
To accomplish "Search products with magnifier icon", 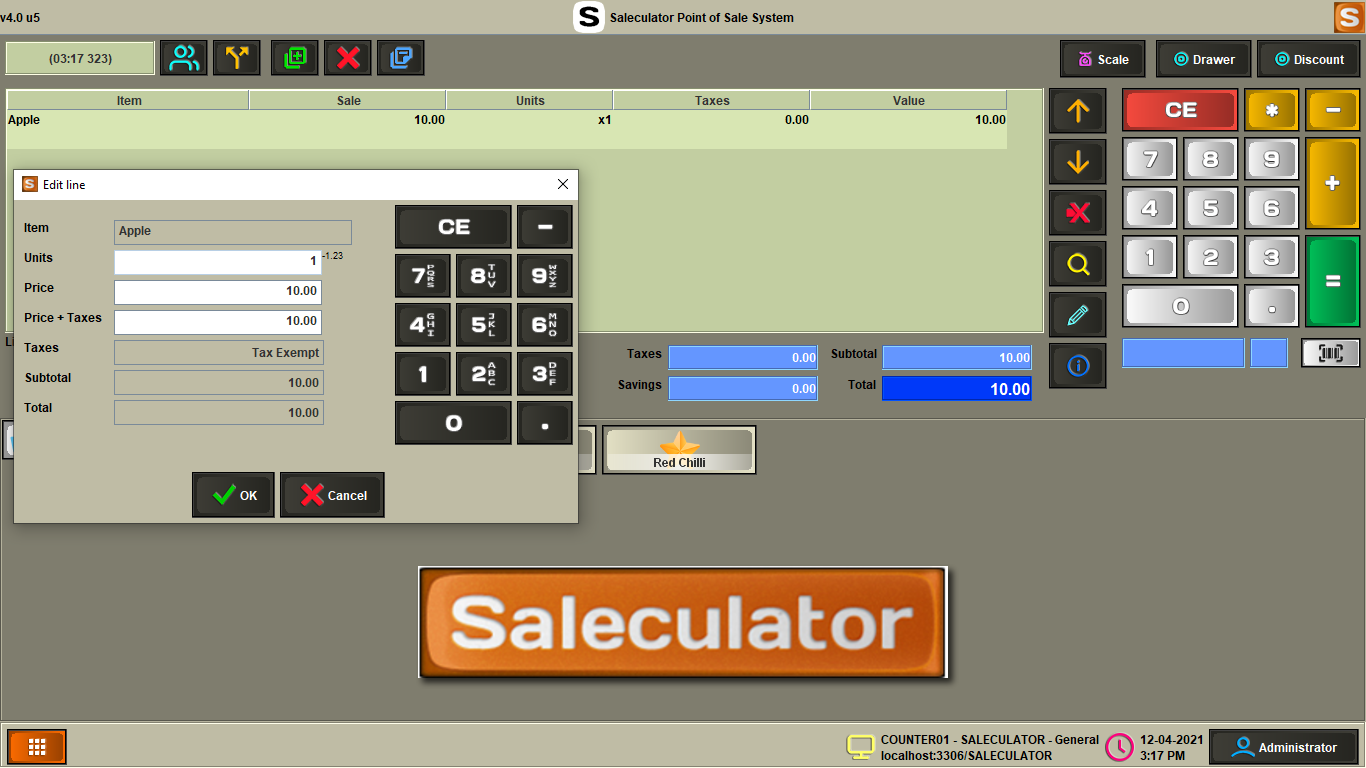I will tap(1078, 264).
